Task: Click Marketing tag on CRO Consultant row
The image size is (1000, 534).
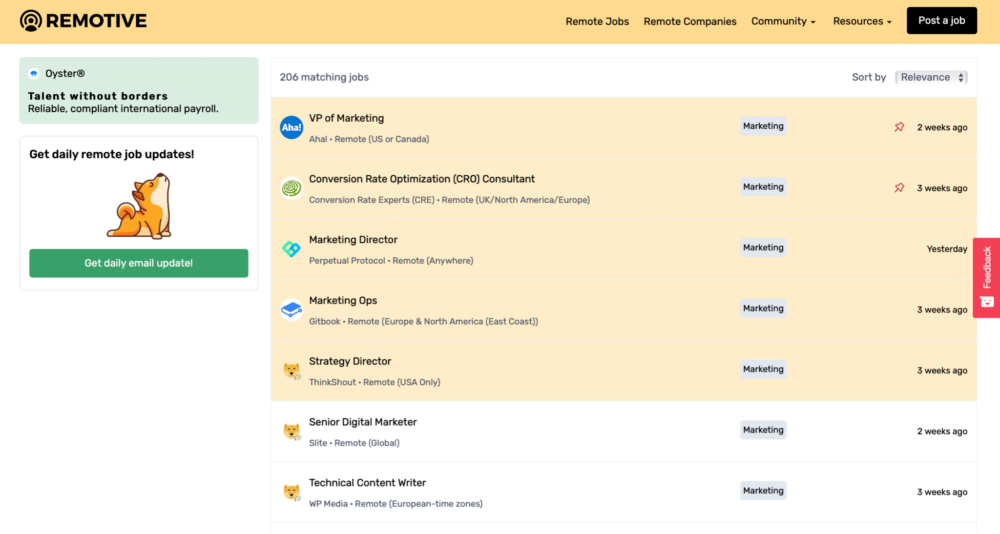Action: [763, 186]
